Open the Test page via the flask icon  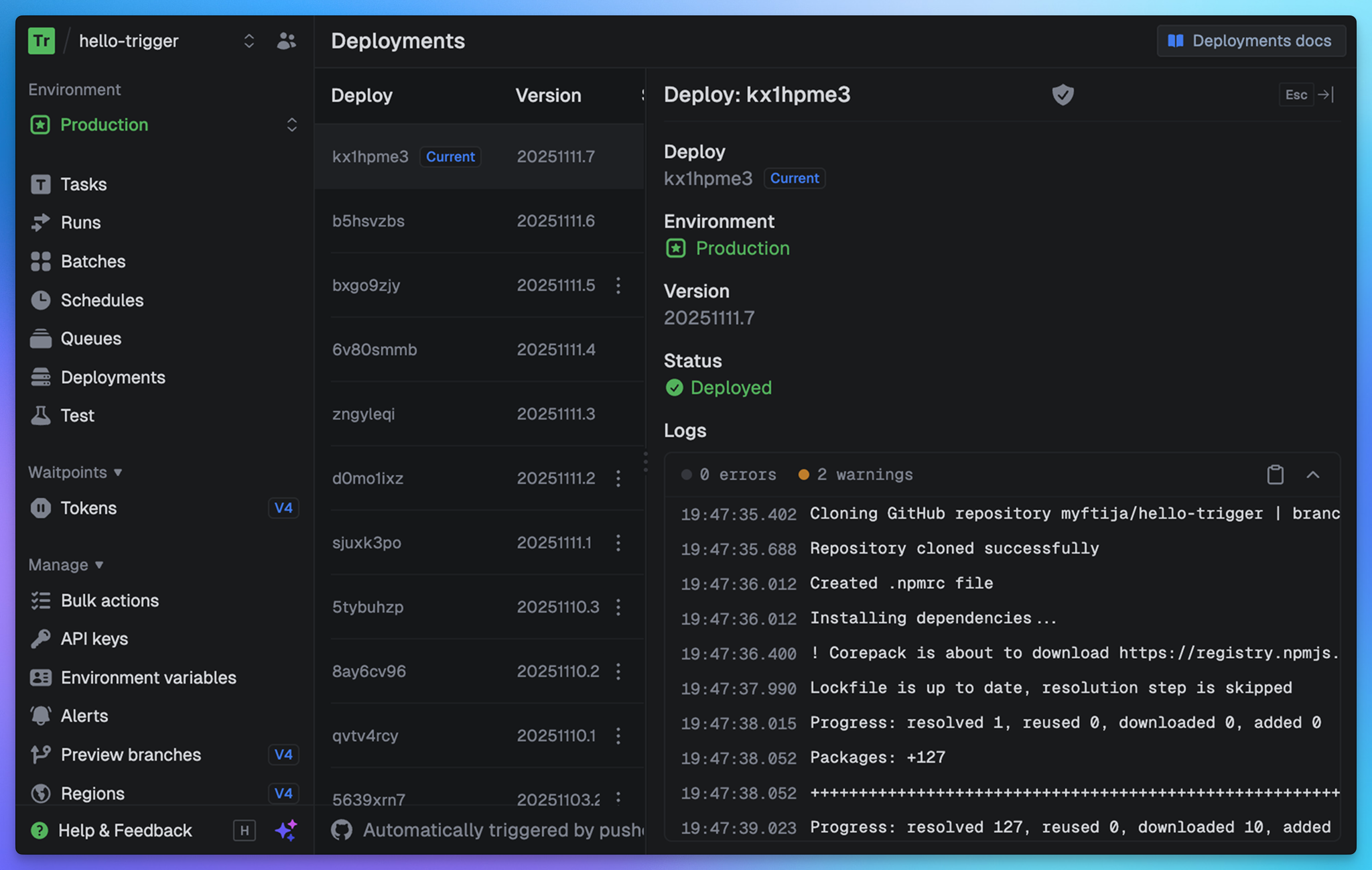(41, 416)
